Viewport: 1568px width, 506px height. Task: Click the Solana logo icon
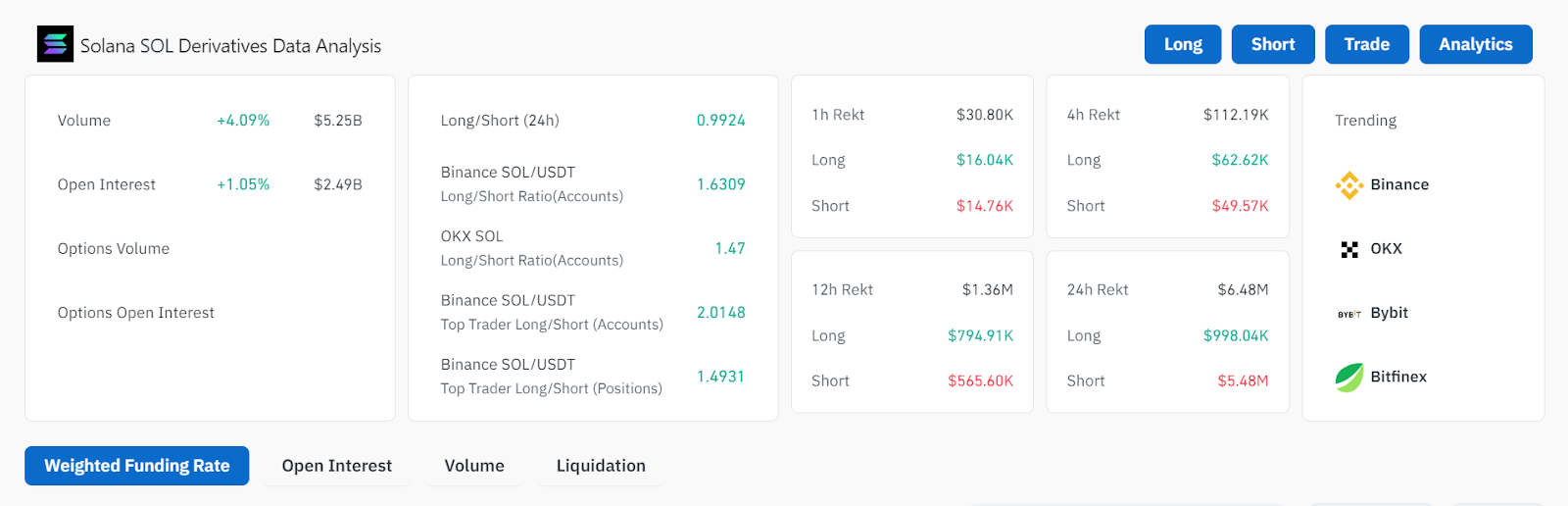pyautogui.click(x=55, y=44)
